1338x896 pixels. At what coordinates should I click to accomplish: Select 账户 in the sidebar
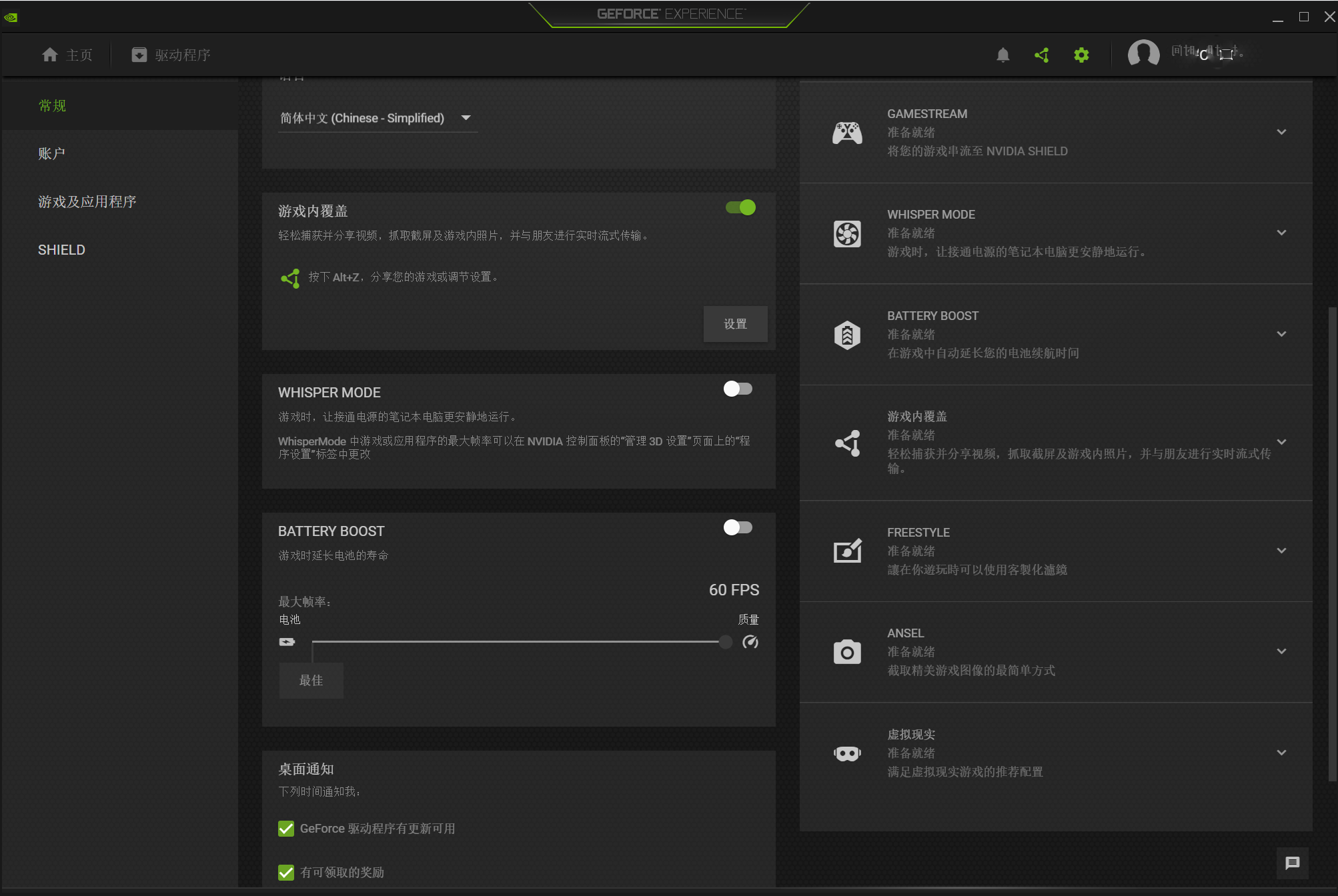[x=120, y=153]
